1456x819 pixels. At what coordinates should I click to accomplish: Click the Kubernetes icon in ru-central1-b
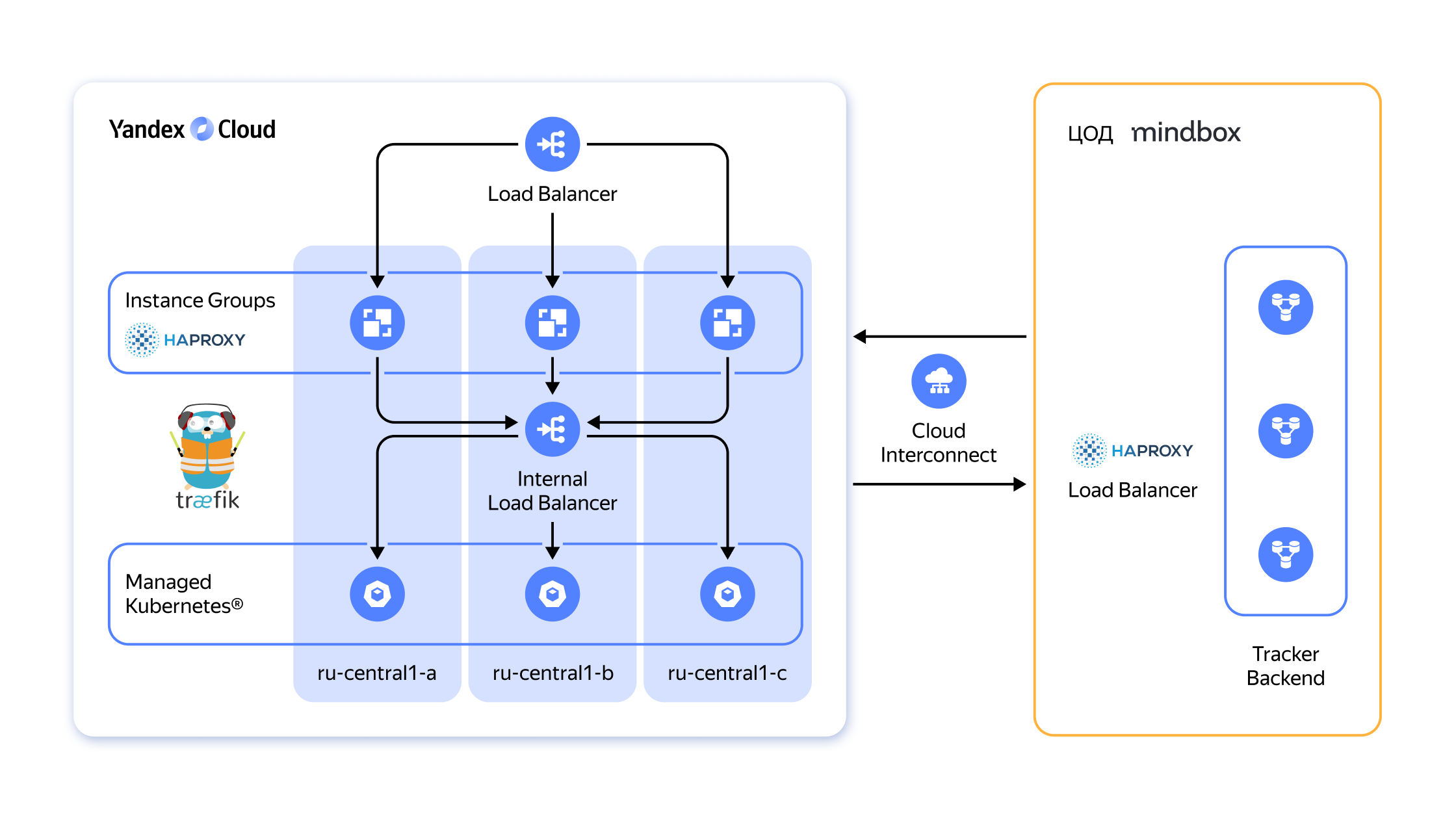(552, 593)
